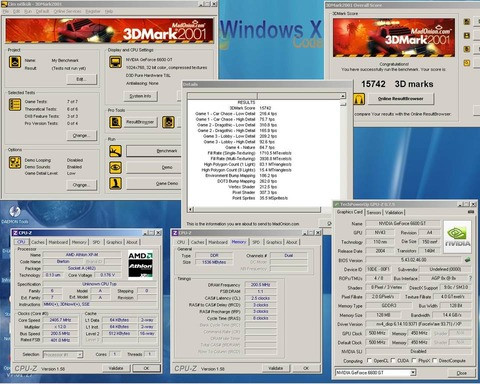The height and width of the screenshot is (384, 480).
Task: Enable the OpenCL checkbox in GPU-Z
Action: 369,361
